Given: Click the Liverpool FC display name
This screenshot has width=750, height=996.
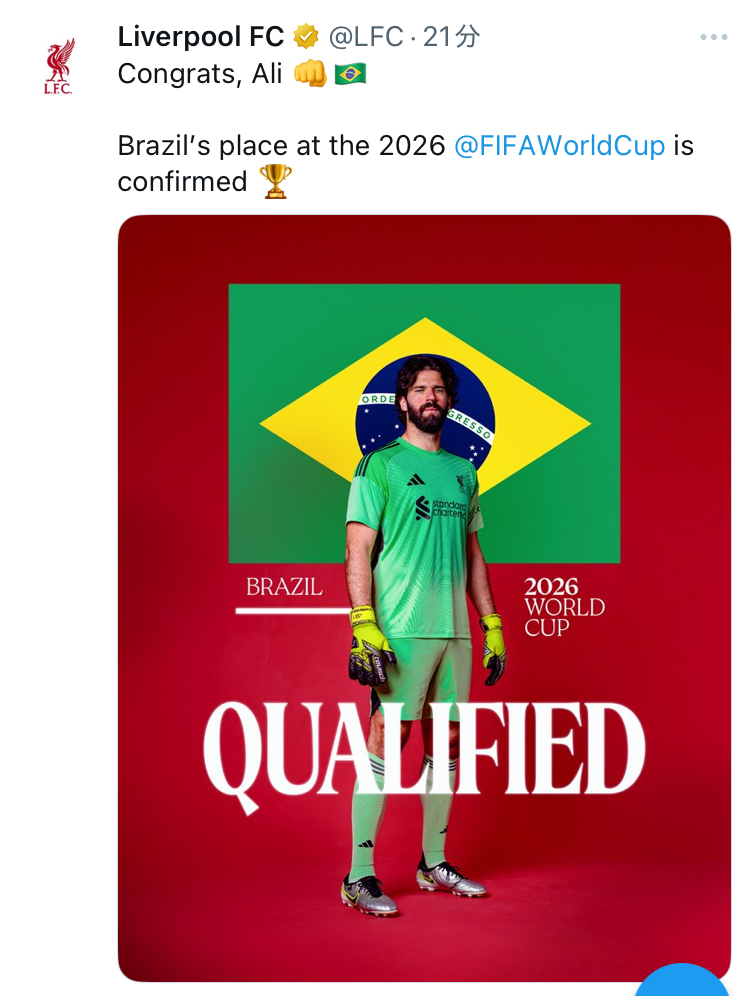Looking at the screenshot, I should [201, 37].
